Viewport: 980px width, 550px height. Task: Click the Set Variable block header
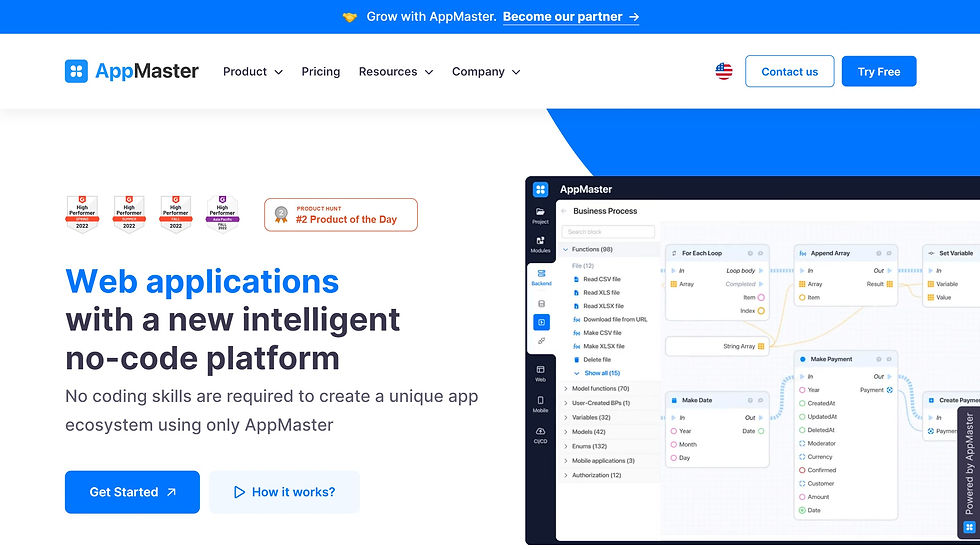(951, 253)
